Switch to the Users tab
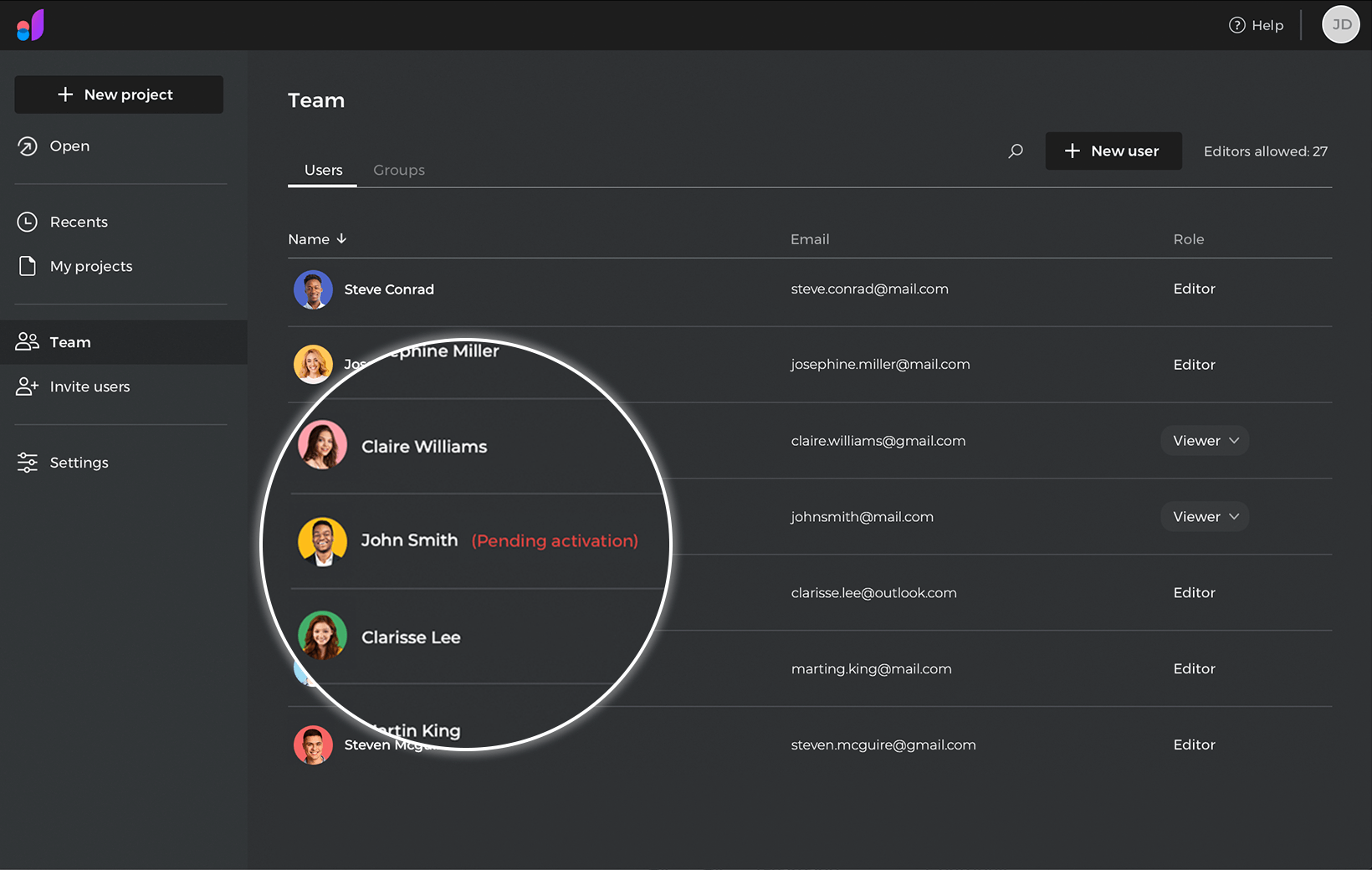This screenshot has height=870, width=1372. [x=323, y=170]
